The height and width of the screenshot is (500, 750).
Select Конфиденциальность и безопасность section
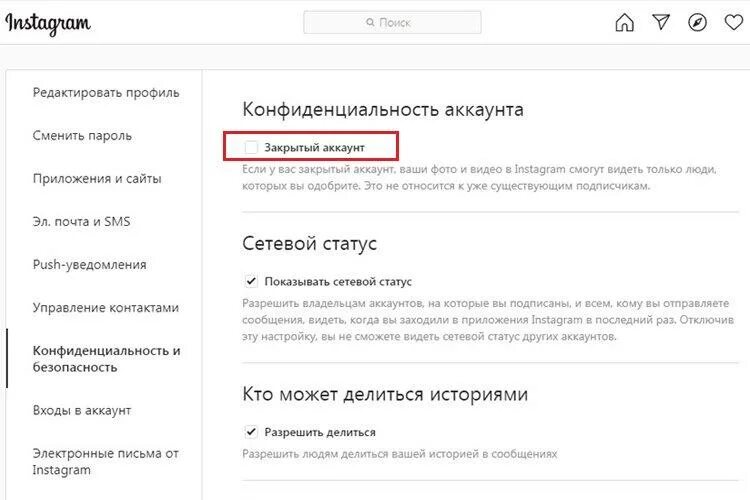pos(106,359)
